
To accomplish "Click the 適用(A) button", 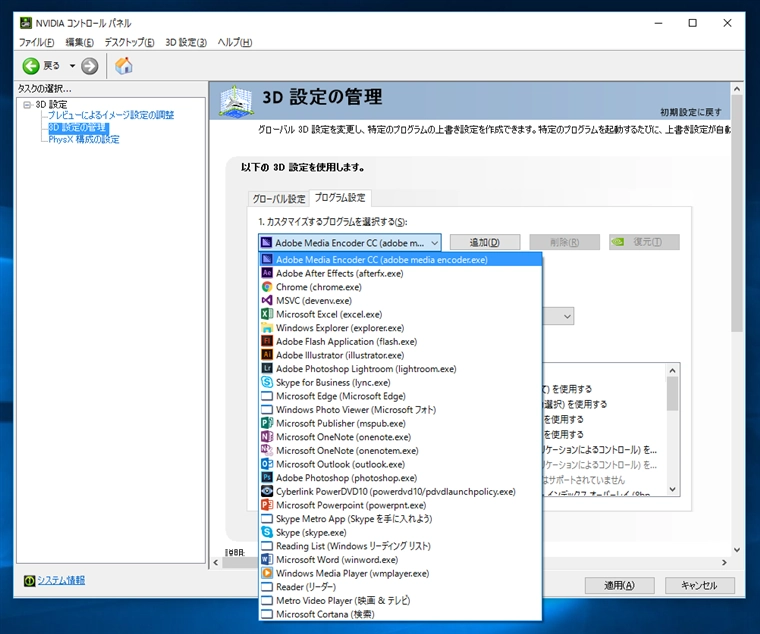I will 619,585.
